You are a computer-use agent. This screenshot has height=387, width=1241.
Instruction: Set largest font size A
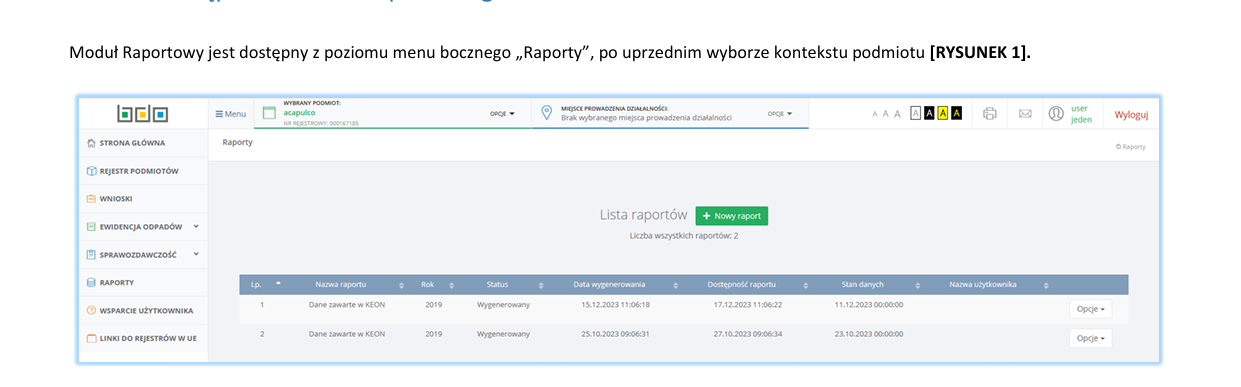tap(897, 114)
